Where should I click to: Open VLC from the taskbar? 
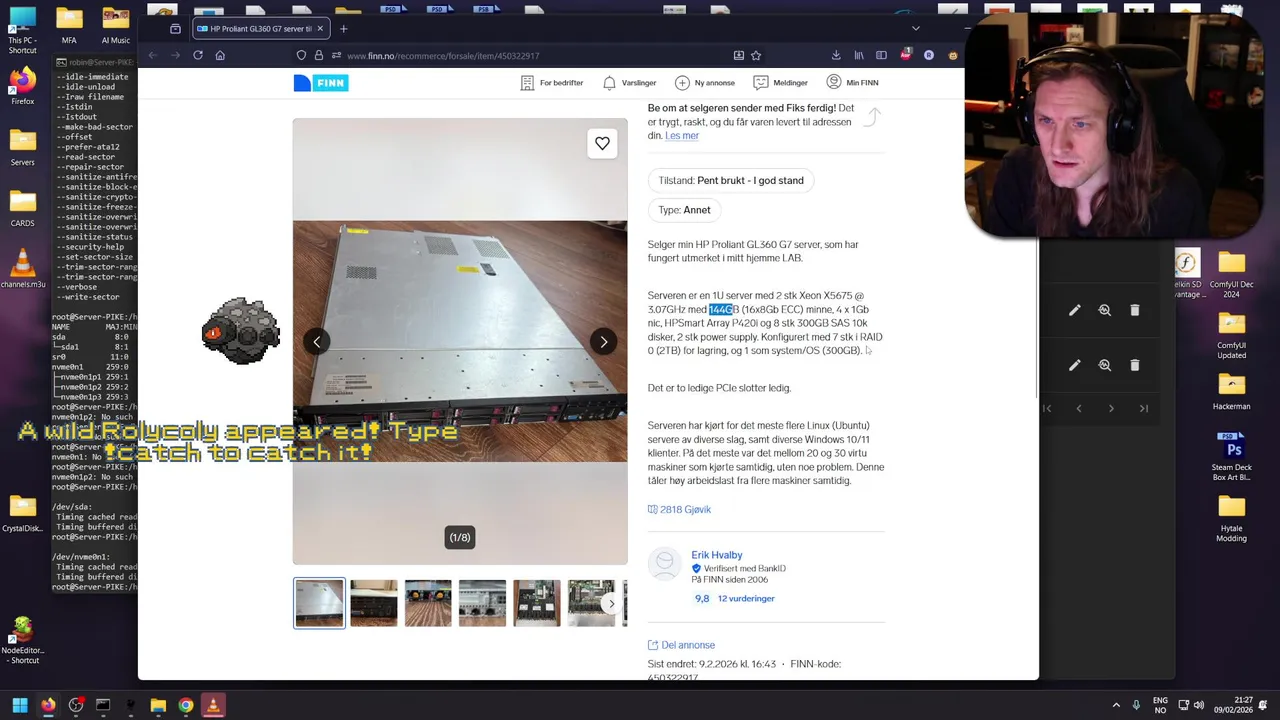[x=213, y=705]
